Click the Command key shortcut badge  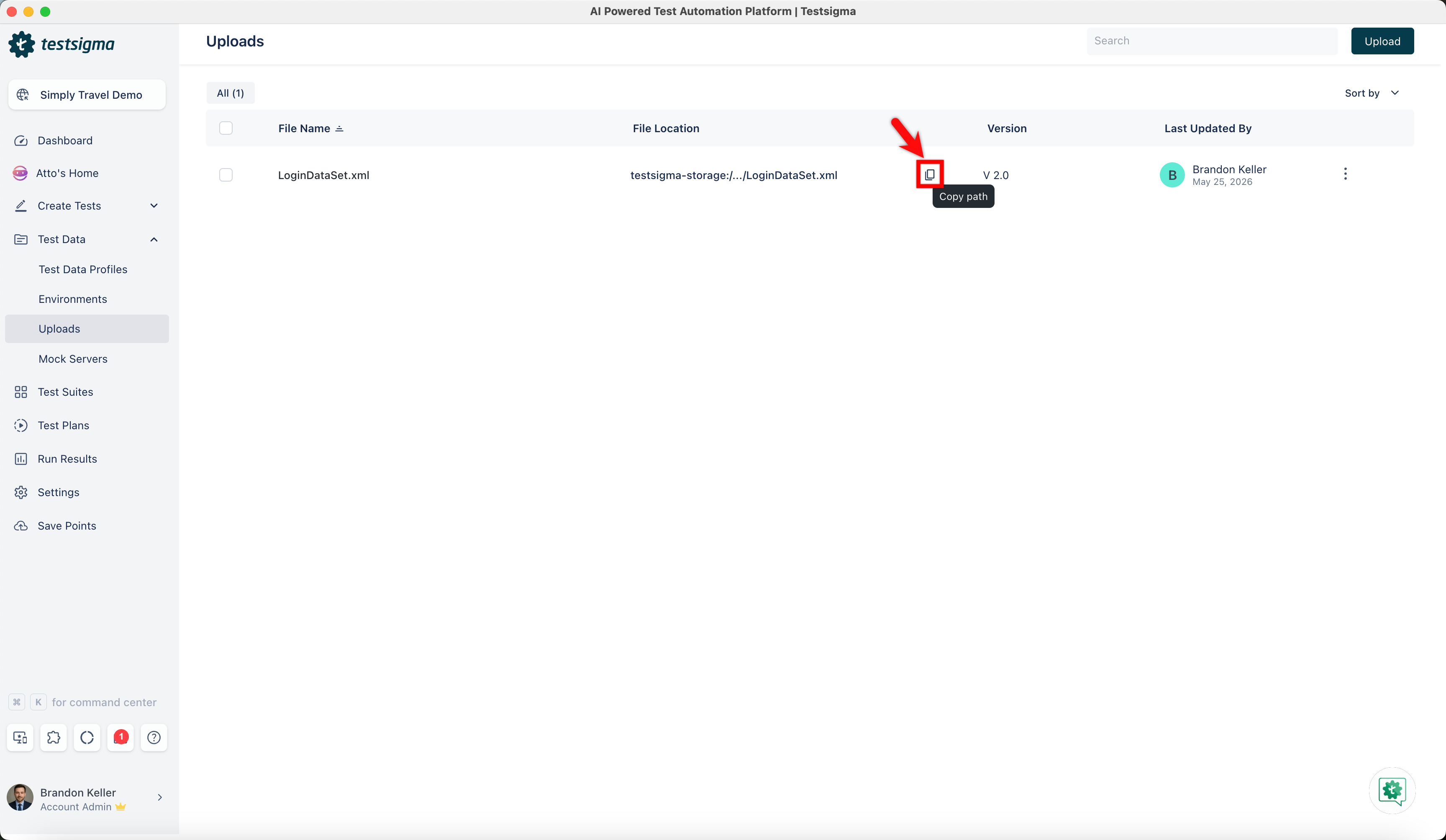17,702
